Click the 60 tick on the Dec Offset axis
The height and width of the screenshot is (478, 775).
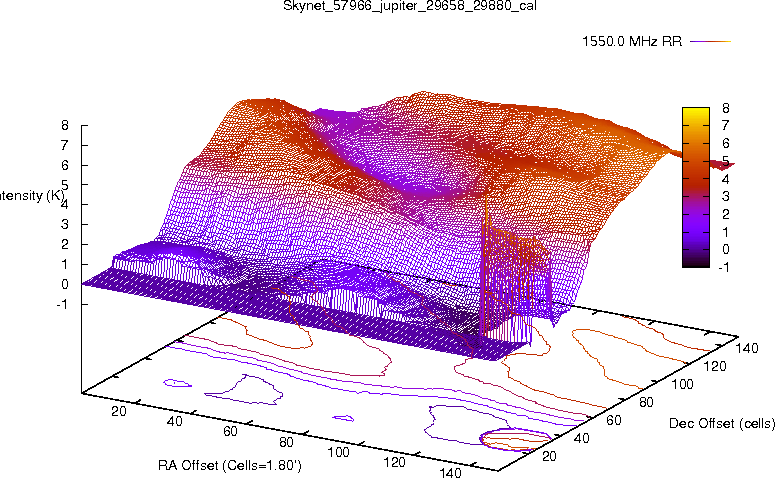tap(614, 420)
